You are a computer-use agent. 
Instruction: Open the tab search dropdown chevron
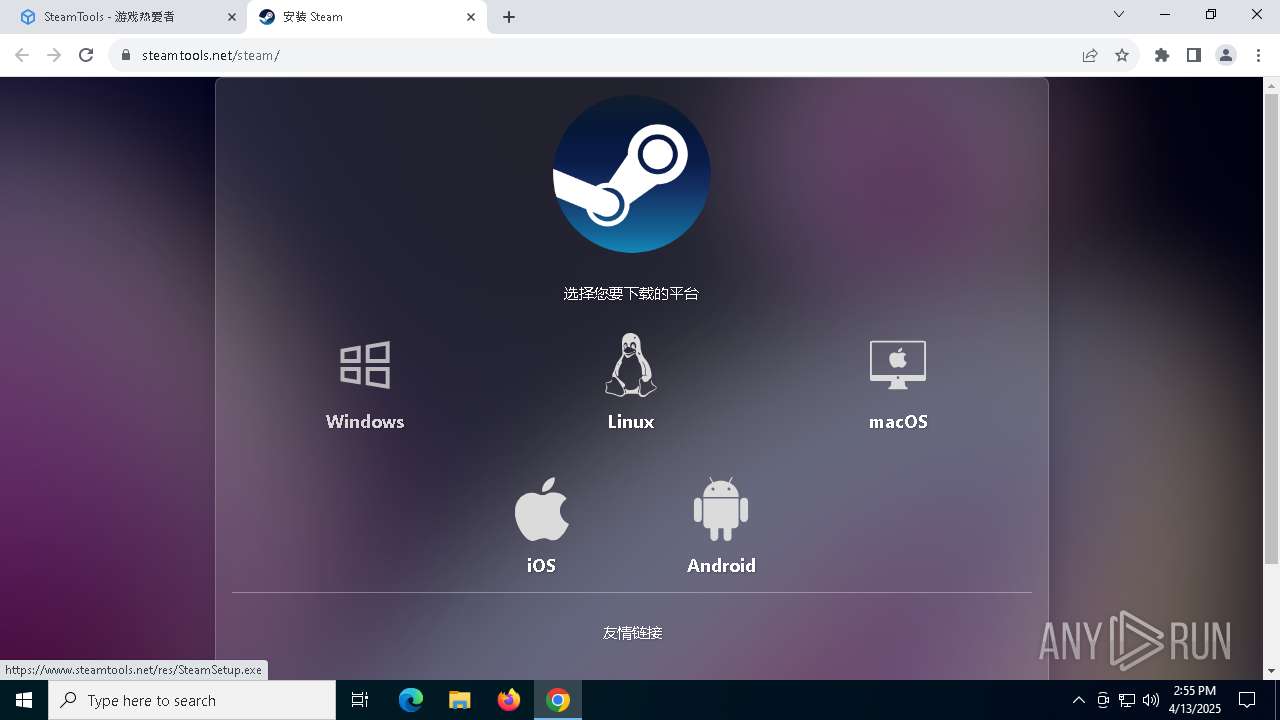pyautogui.click(x=1119, y=14)
